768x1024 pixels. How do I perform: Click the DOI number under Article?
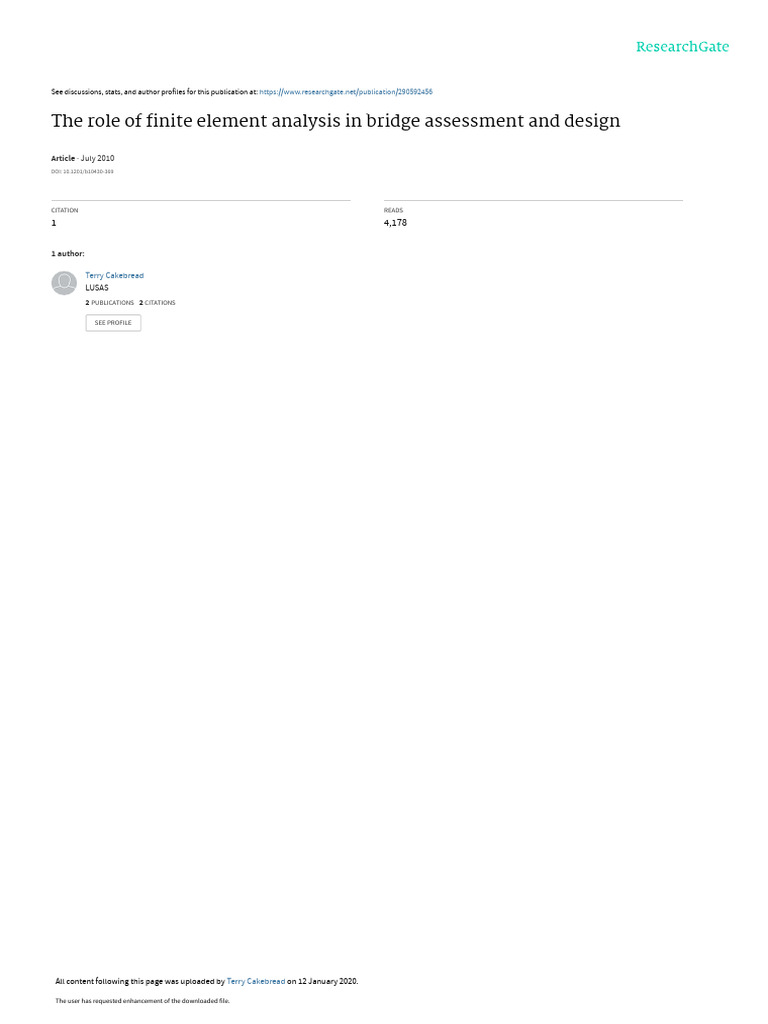tap(82, 172)
